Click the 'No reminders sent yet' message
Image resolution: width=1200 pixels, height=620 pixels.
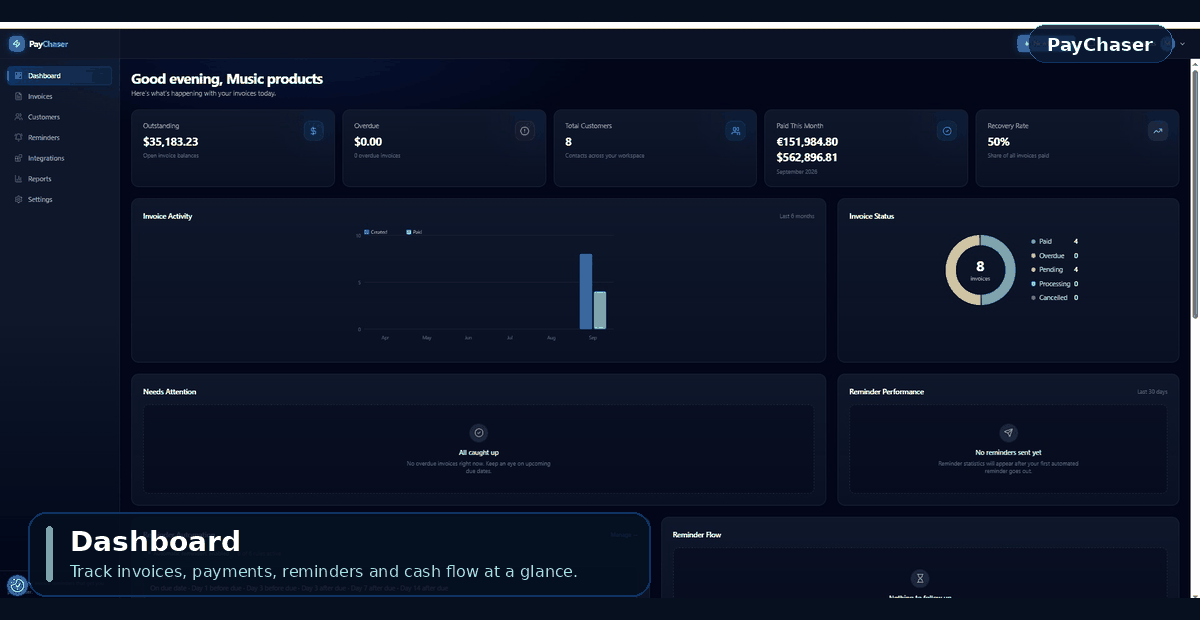tap(1008, 453)
